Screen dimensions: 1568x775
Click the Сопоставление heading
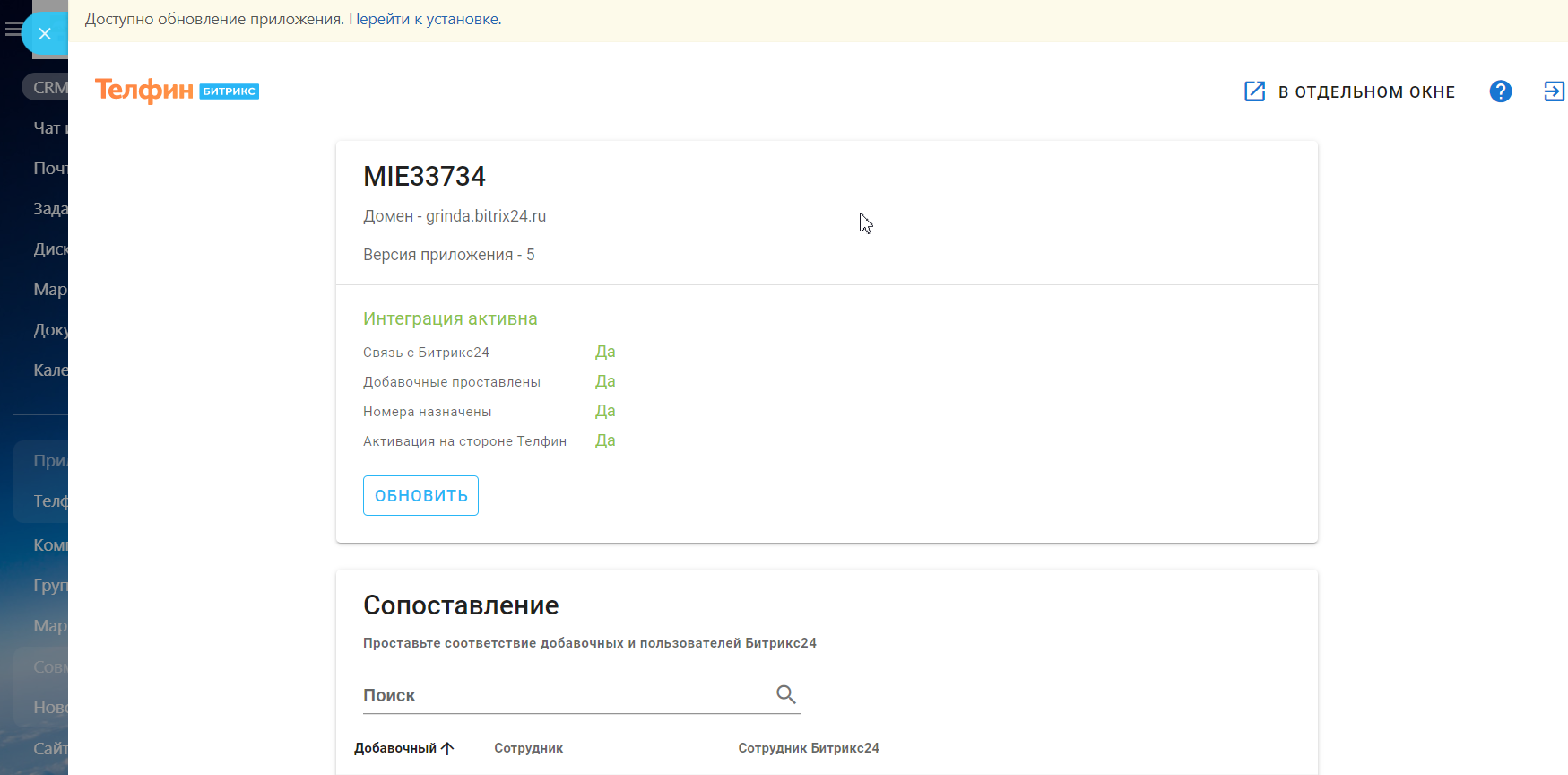[x=461, y=605]
